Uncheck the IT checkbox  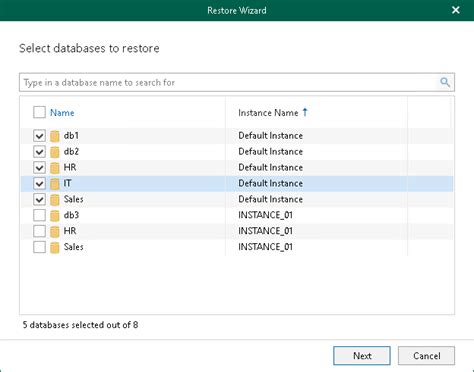point(39,183)
